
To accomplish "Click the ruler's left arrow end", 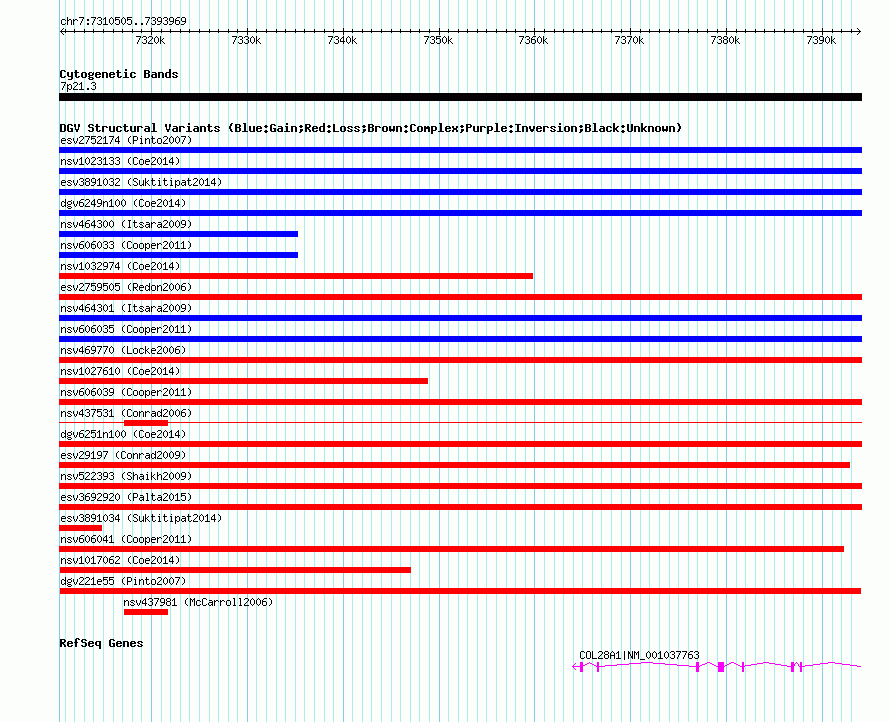I will point(62,31).
